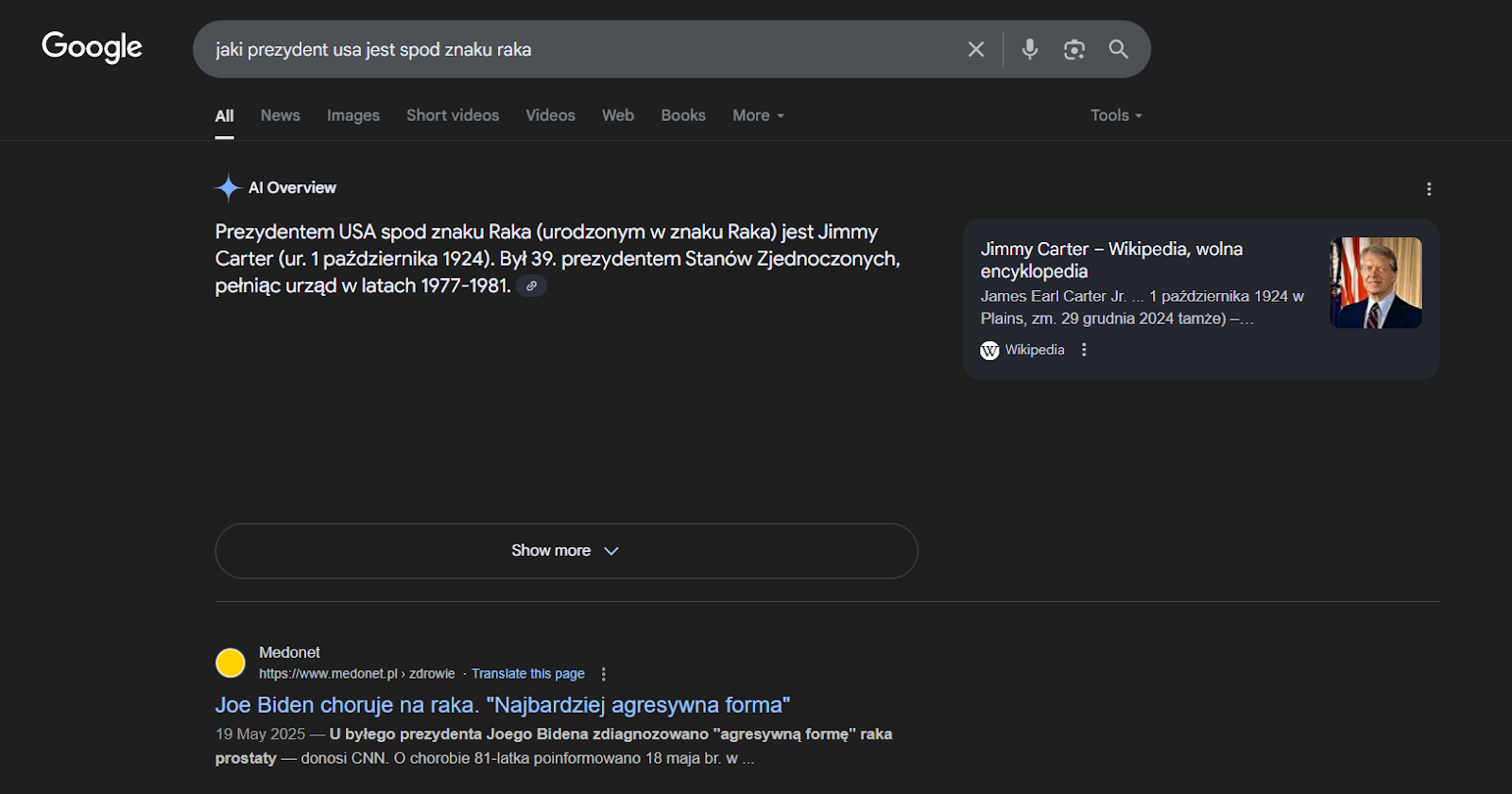Switch to the All tab
Screen dimensions: 1512x794
click(x=224, y=115)
